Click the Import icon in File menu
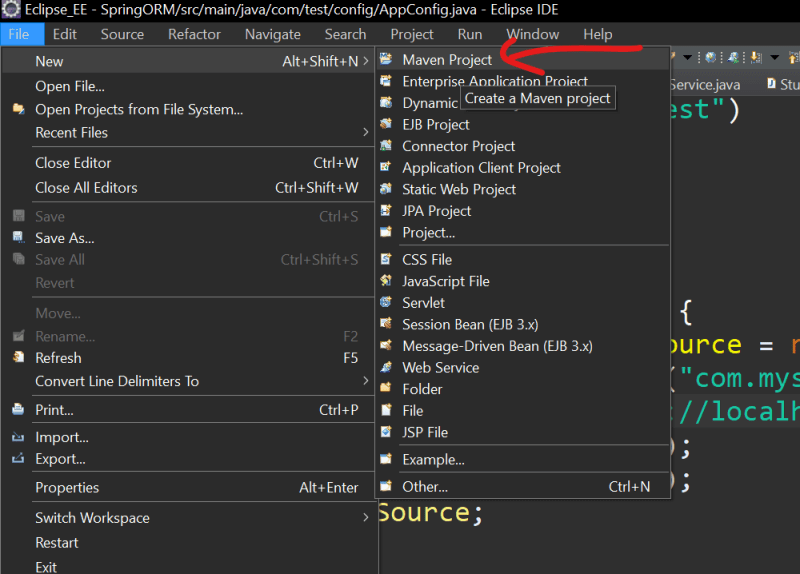Viewport: 800px width, 574px height. (18, 437)
